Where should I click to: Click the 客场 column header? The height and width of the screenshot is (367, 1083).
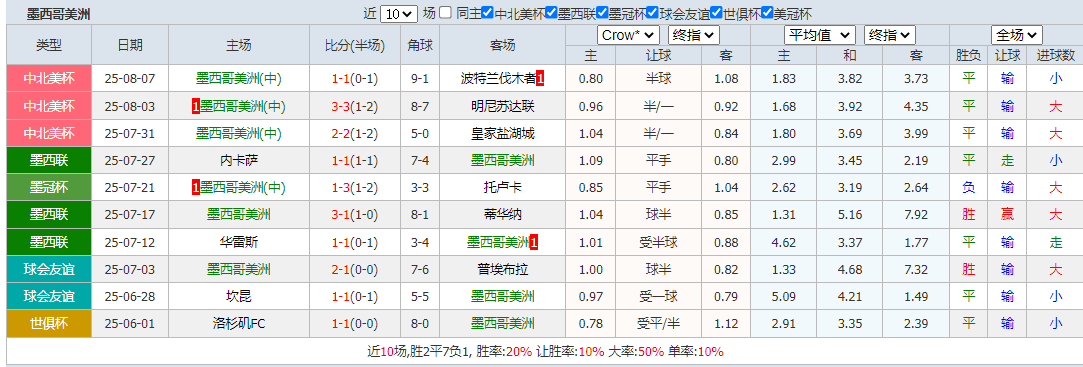[x=502, y=46]
